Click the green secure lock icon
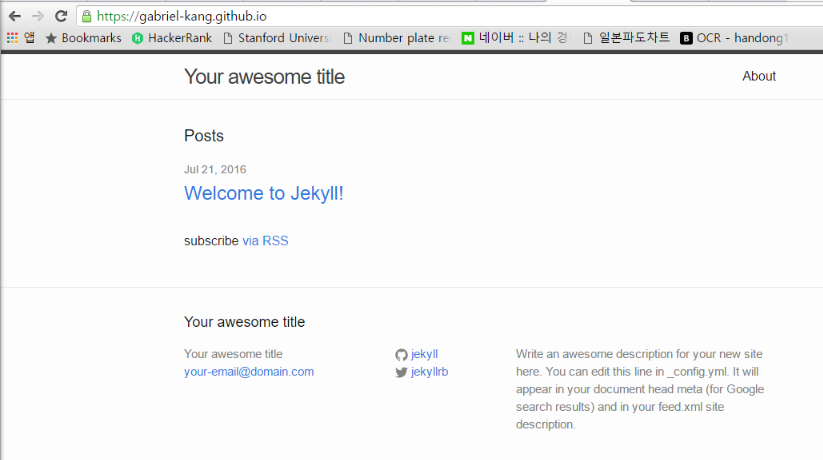Image resolution: width=823 pixels, height=460 pixels. click(x=87, y=16)
